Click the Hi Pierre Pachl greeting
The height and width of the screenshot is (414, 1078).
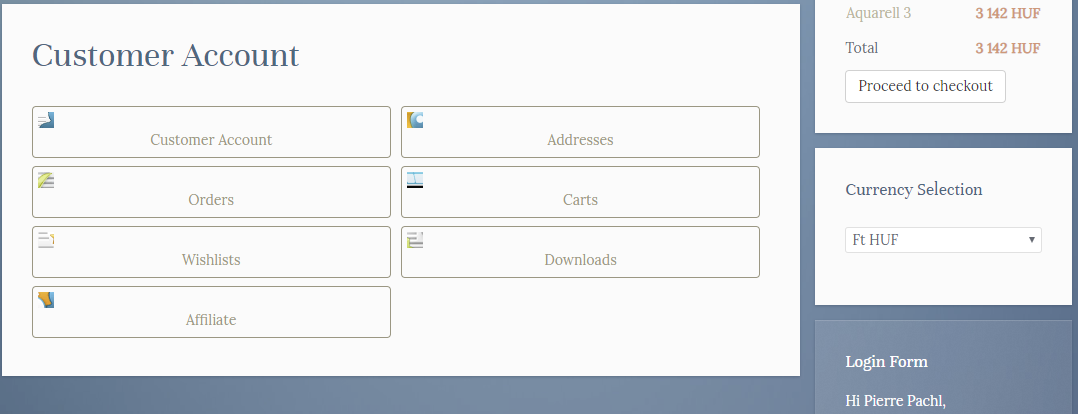pos(895,401)
